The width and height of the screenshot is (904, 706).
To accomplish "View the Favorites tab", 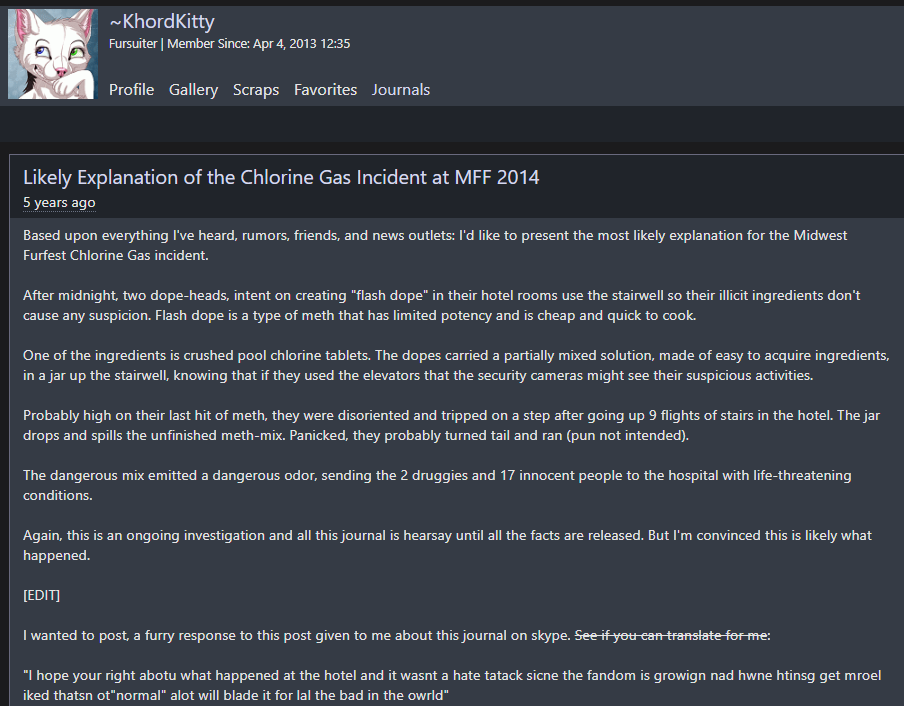I will [x=325, y=90].
